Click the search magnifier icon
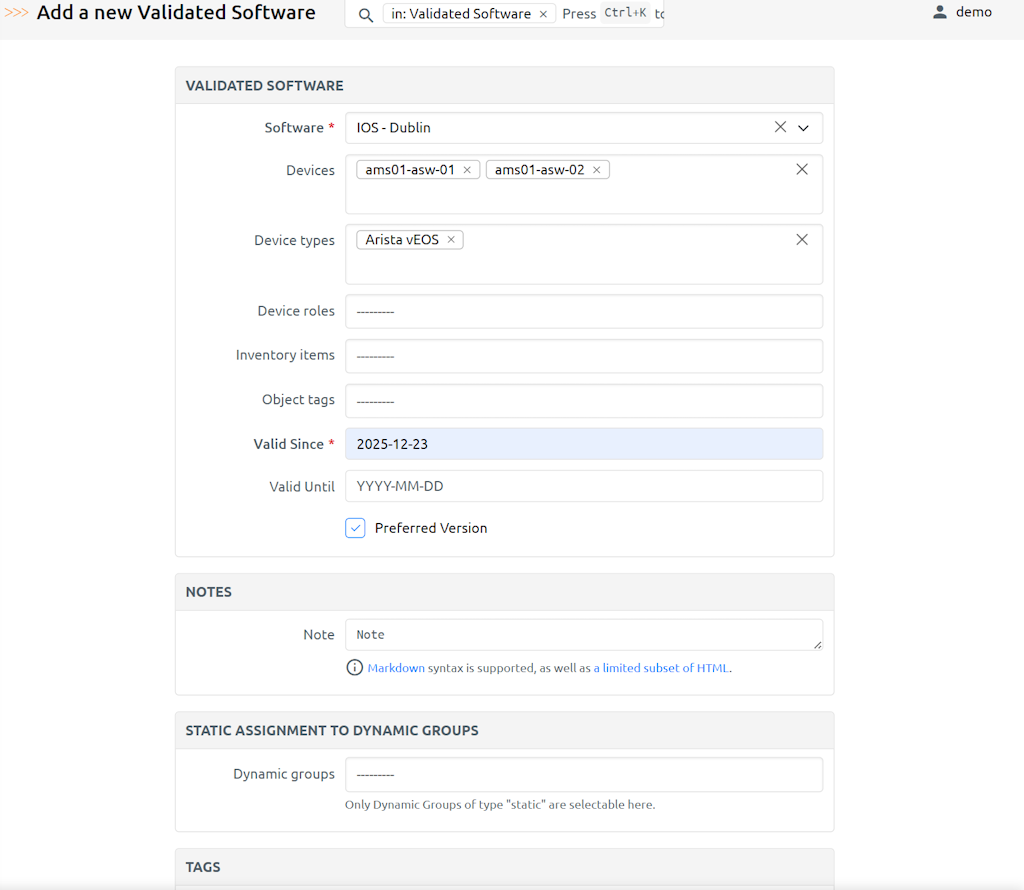This screenshot has width=1024, height=890. (x=366, y=15)
